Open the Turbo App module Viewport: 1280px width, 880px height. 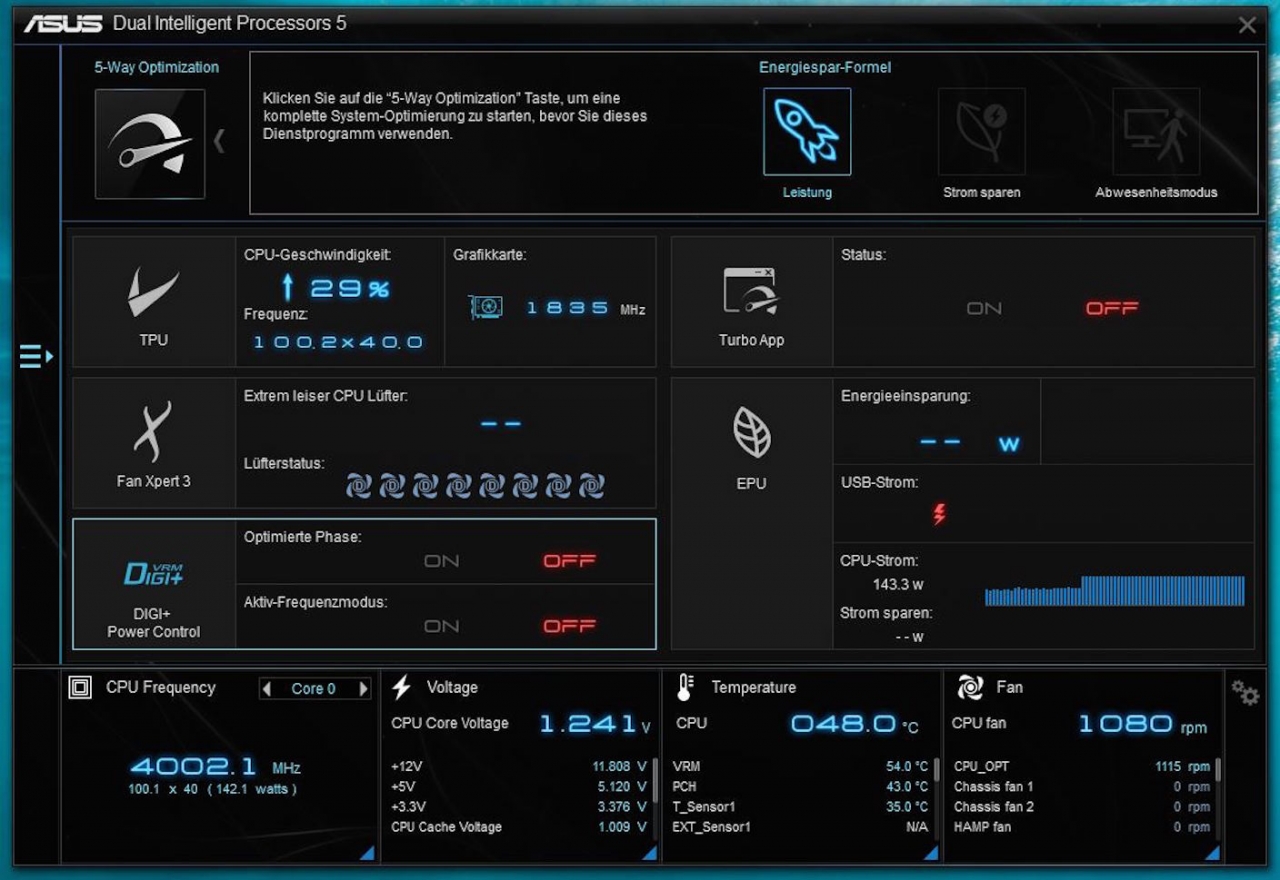coord(752,302)
